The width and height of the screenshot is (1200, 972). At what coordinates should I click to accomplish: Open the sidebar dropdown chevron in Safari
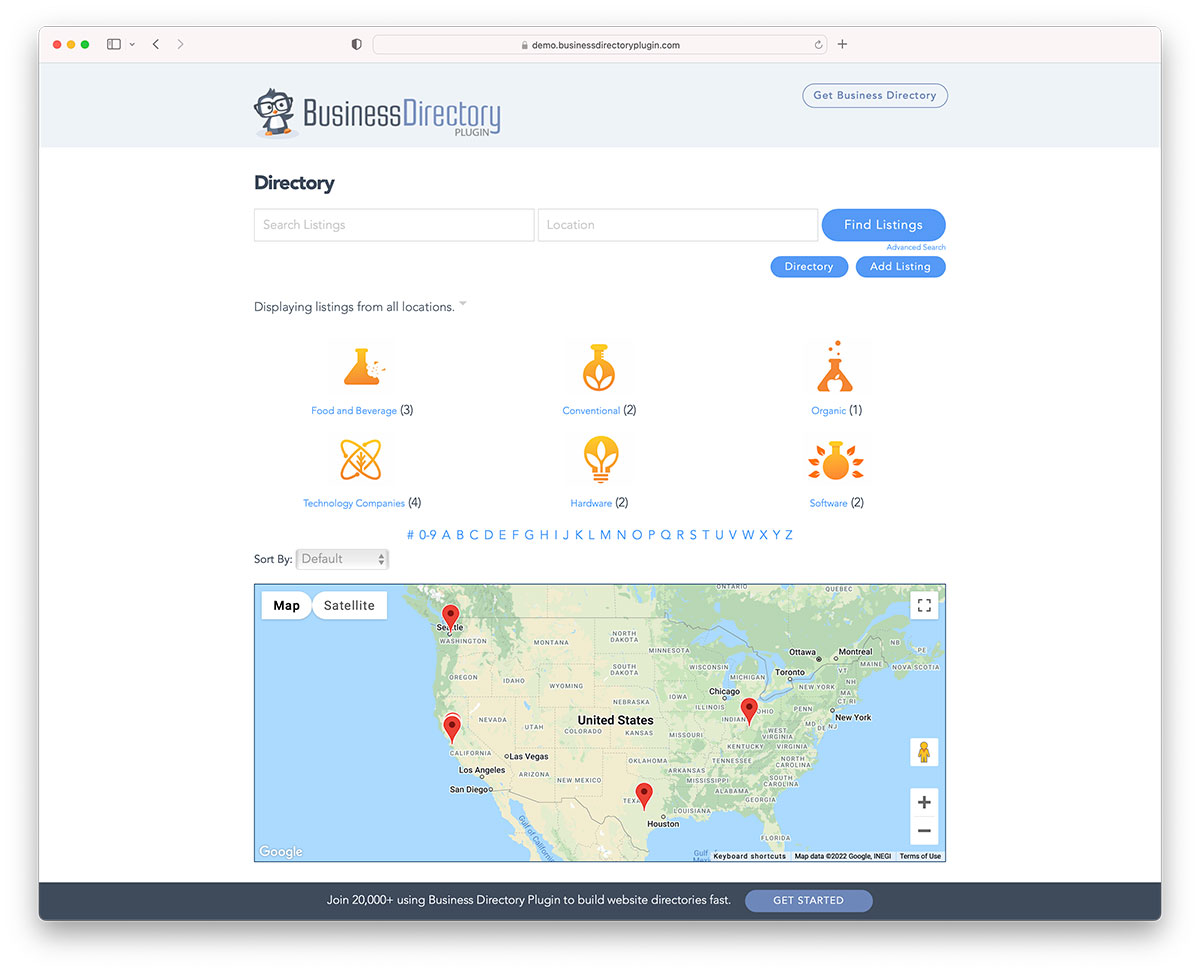[x=132, y=45]
